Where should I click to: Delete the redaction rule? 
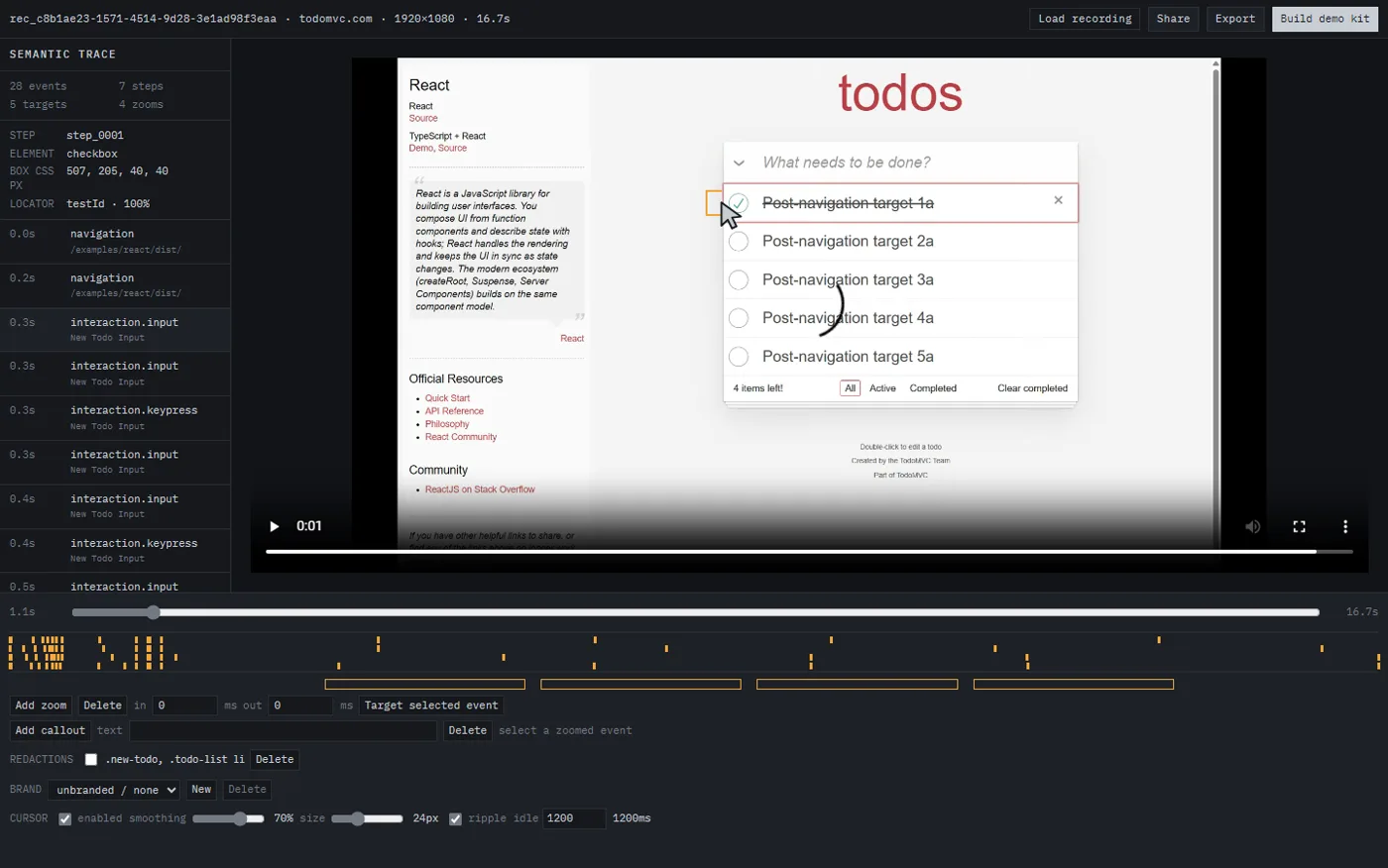tap(275, 760)
